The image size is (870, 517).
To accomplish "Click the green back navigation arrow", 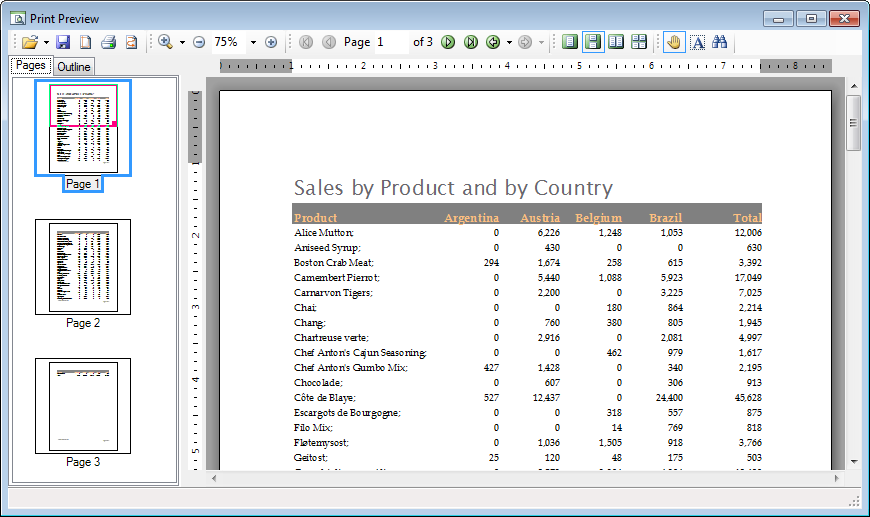I will coord(493,42).
